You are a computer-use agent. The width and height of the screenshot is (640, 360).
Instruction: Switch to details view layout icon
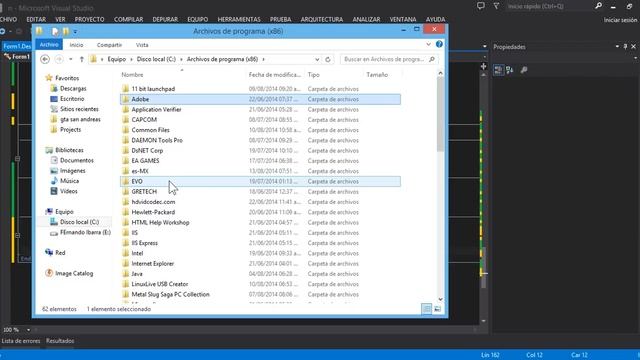point(427,309)
